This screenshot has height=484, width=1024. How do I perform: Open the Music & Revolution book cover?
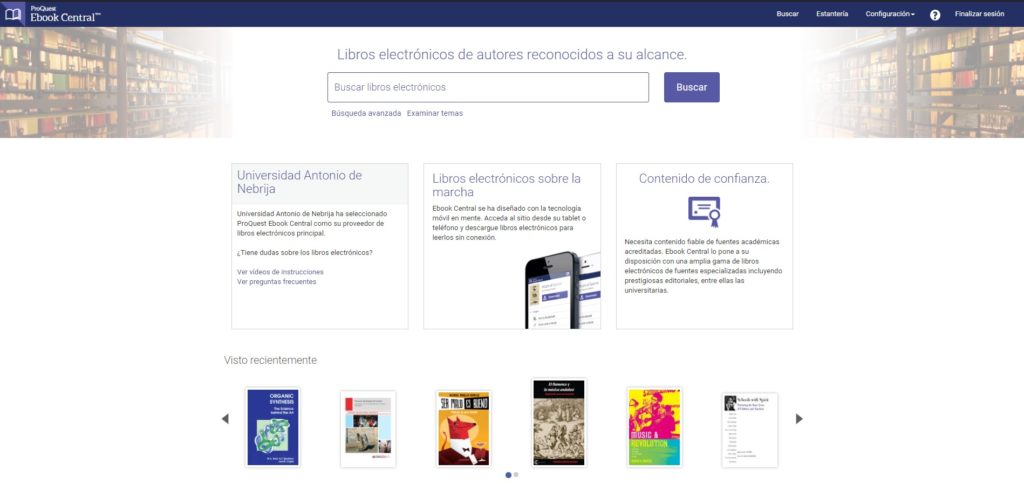(x=654, y=427)
